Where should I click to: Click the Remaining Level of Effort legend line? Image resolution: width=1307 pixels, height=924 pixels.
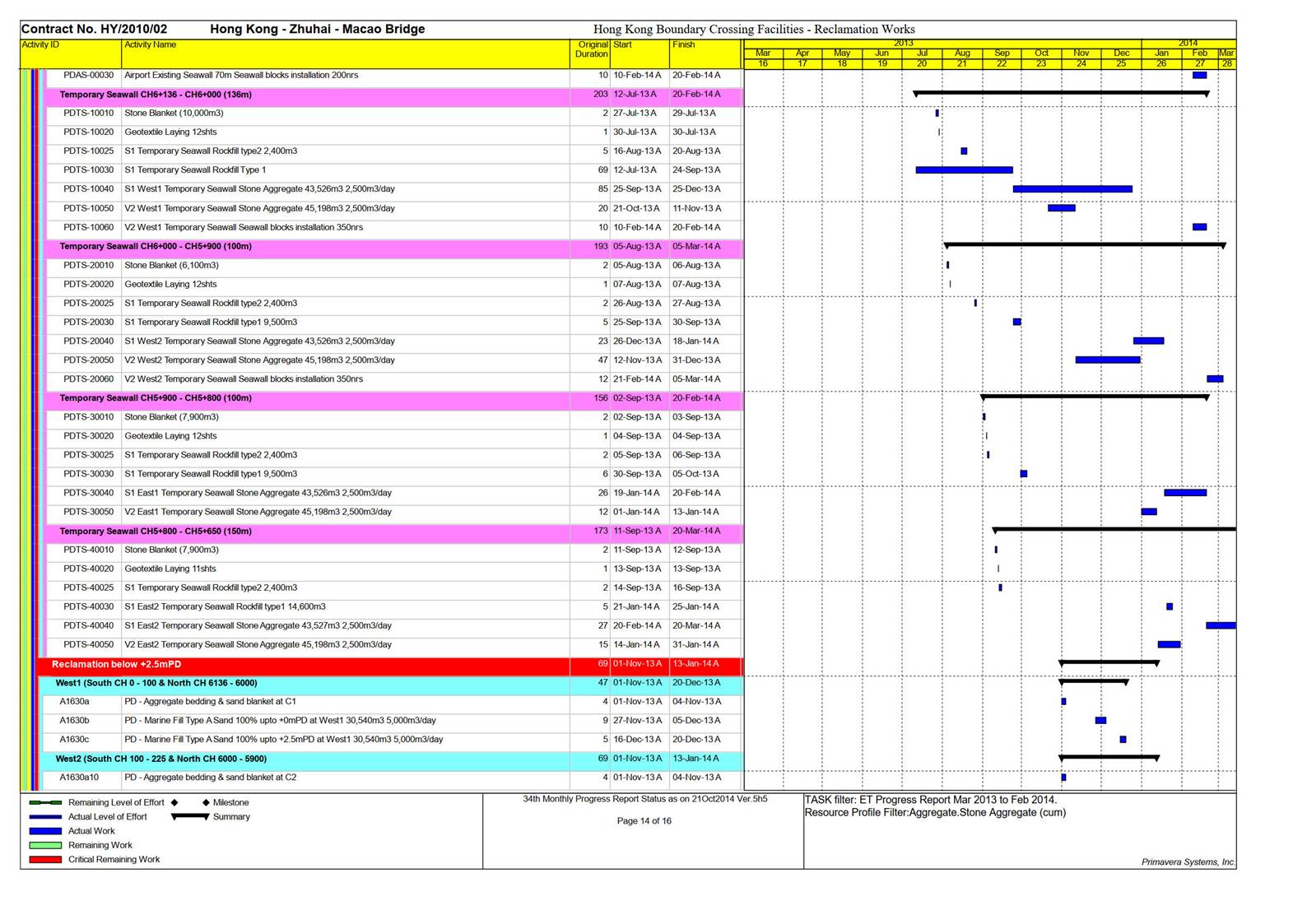tap(45, 802)
